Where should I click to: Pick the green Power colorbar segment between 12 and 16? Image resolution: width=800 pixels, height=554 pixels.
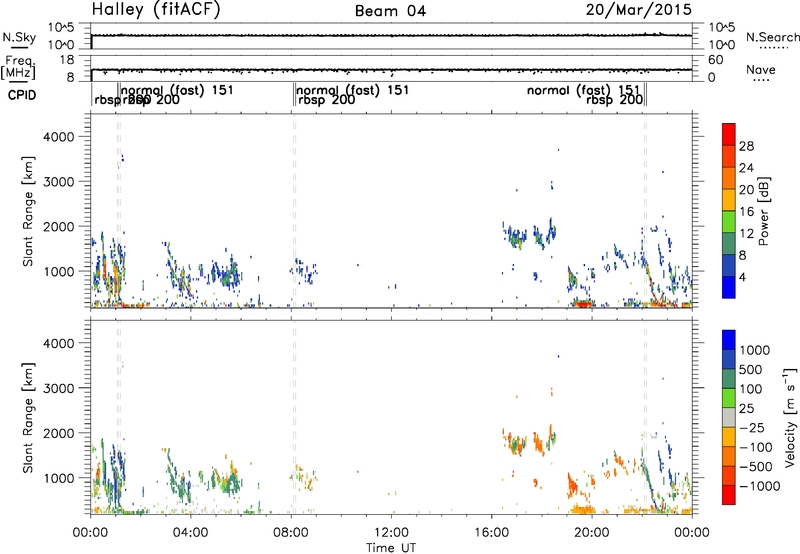tap(729, 221)
